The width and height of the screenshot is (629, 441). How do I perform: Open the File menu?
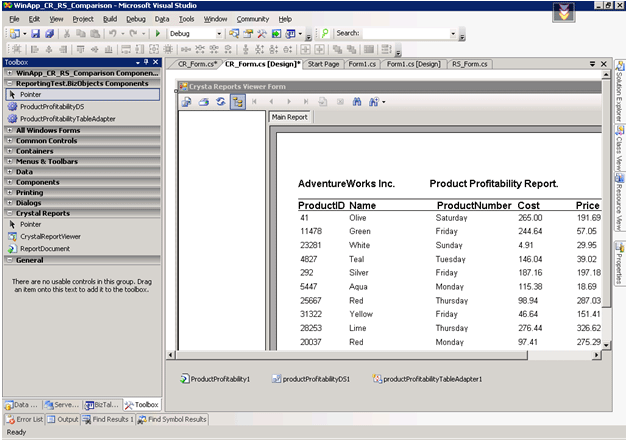tap(14, 19)
